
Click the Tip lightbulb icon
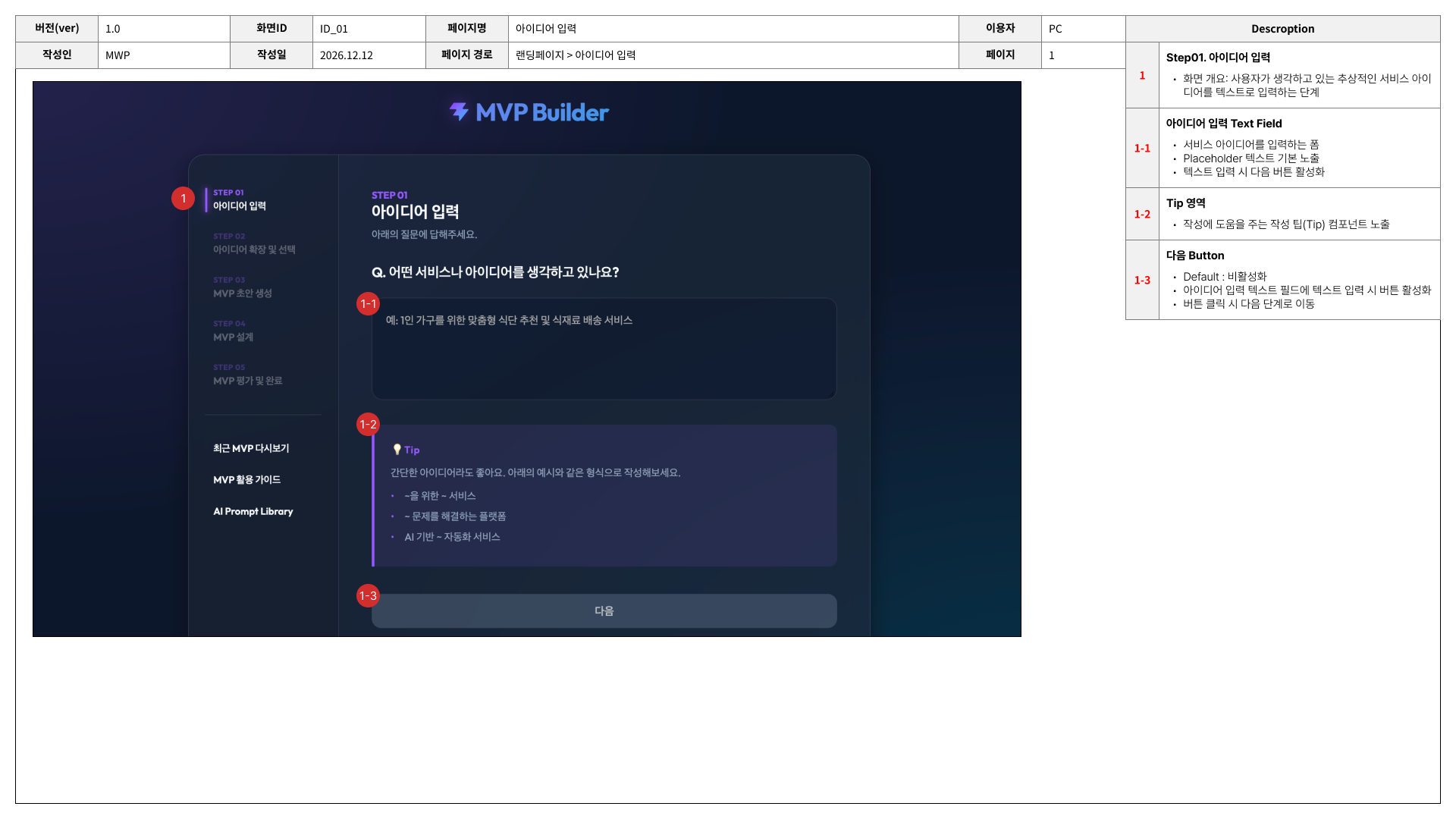coord(397,450)
